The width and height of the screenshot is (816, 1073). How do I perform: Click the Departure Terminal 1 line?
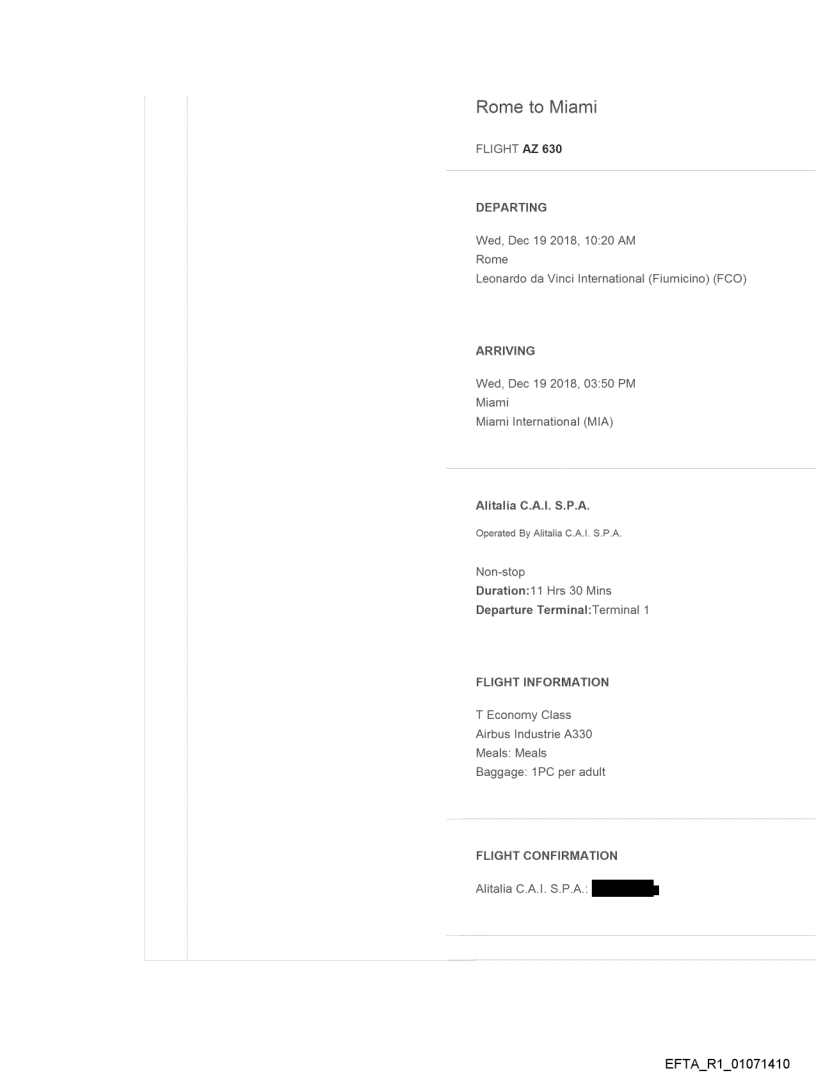tap(562, 609)
